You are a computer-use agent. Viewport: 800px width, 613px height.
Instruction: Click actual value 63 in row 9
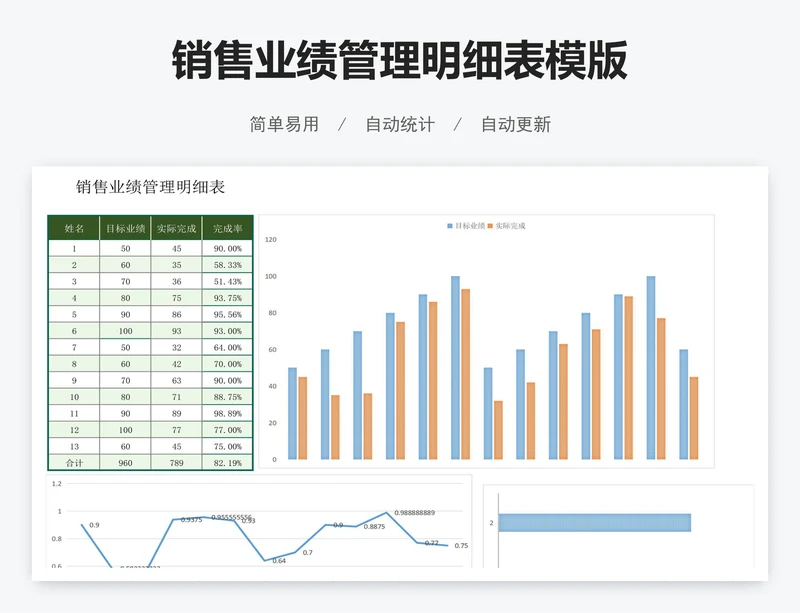pyautogui.click(x=177, y=380)
